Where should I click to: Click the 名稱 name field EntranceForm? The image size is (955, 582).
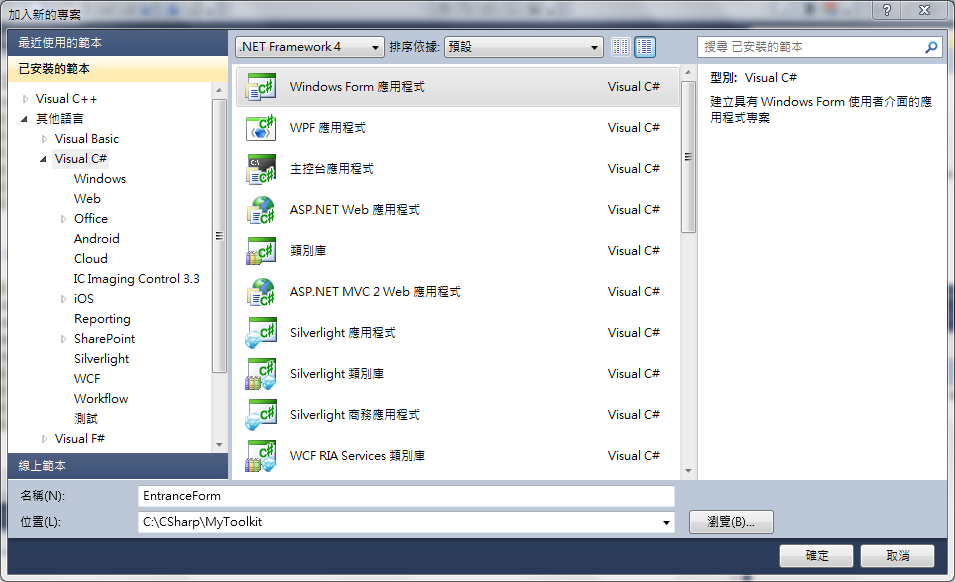click(406, 496)
